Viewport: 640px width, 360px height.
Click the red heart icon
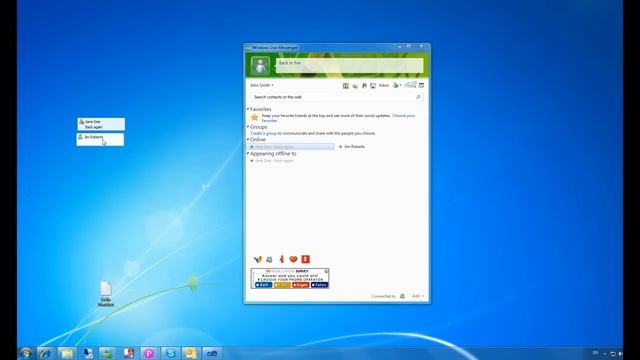(x=293, y=259)
